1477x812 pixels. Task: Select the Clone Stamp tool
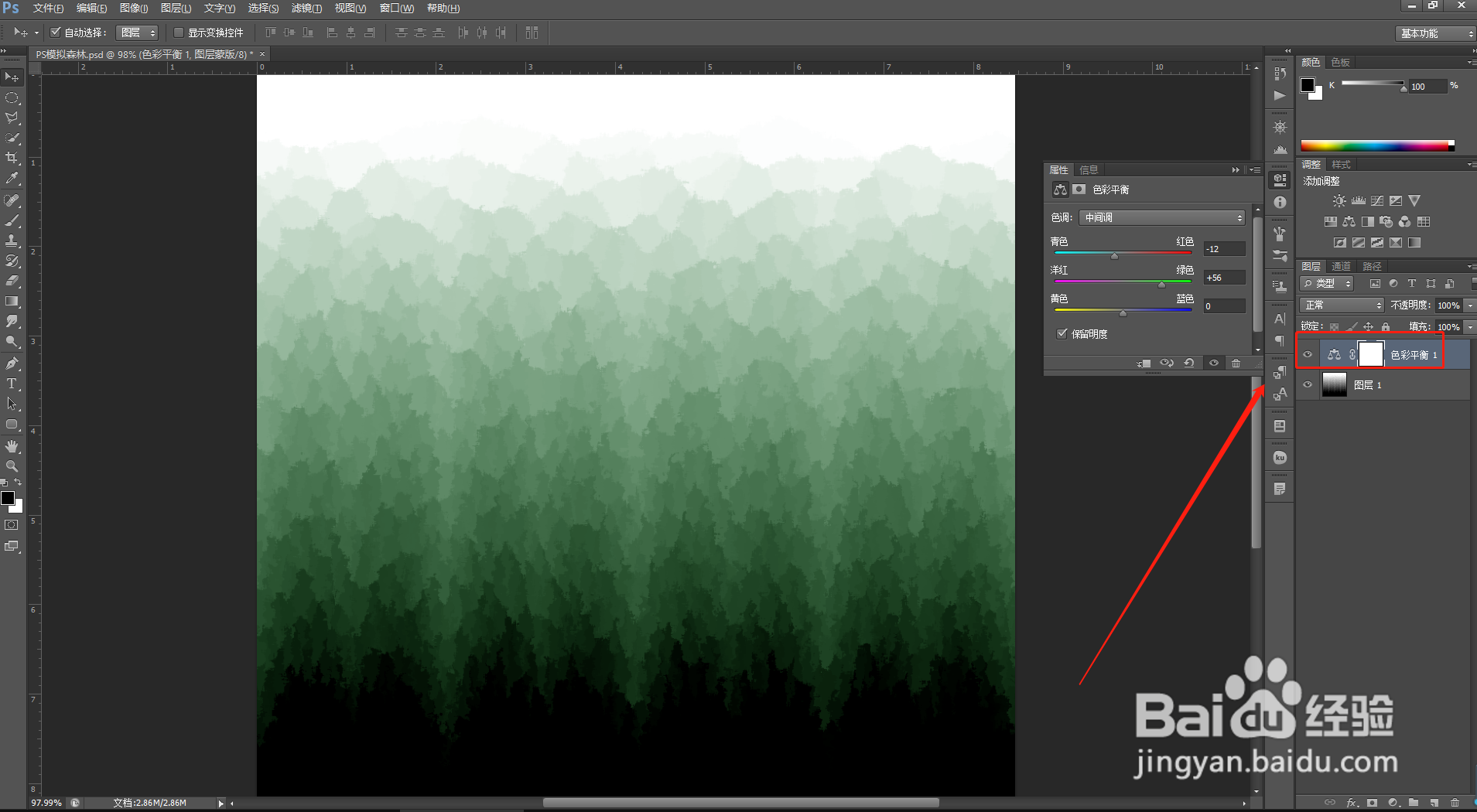(x=12, y=241)
